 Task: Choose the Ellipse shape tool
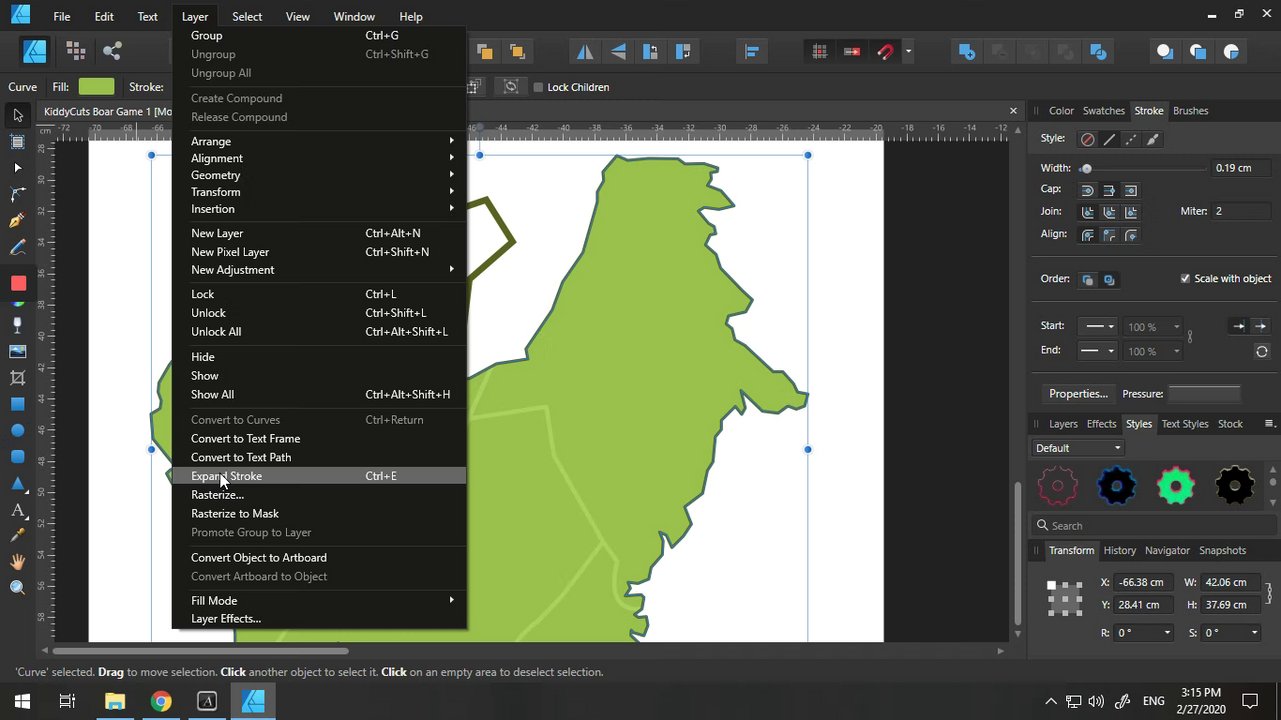pyautogui.click(x=17, y=430)
